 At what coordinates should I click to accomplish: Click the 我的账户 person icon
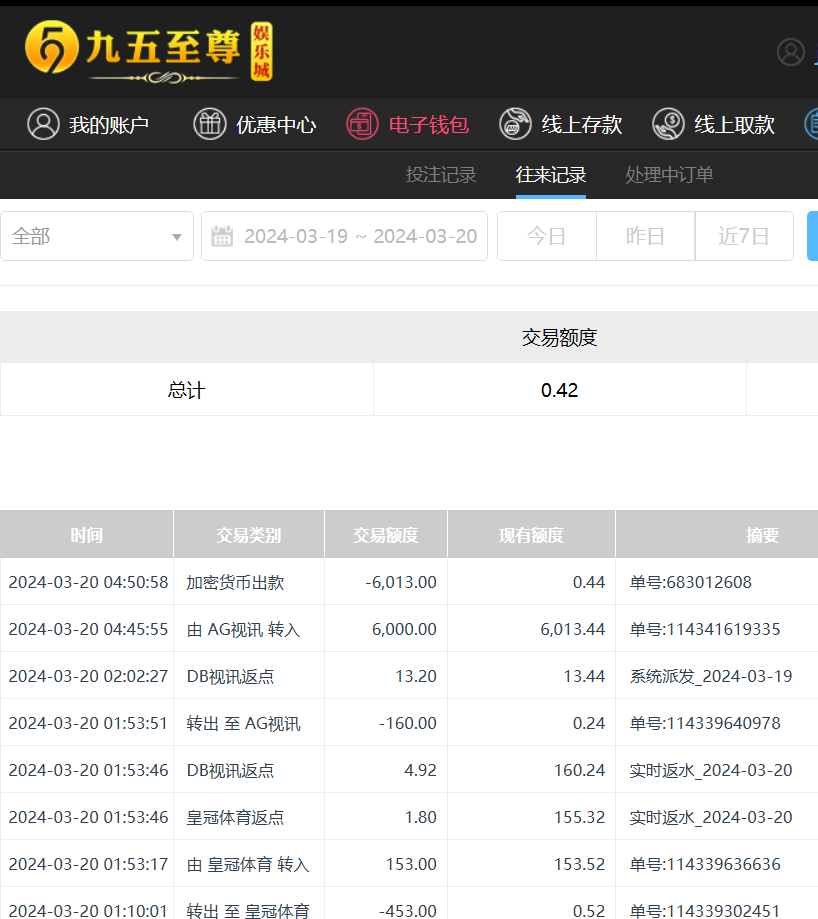pos(43,124)
